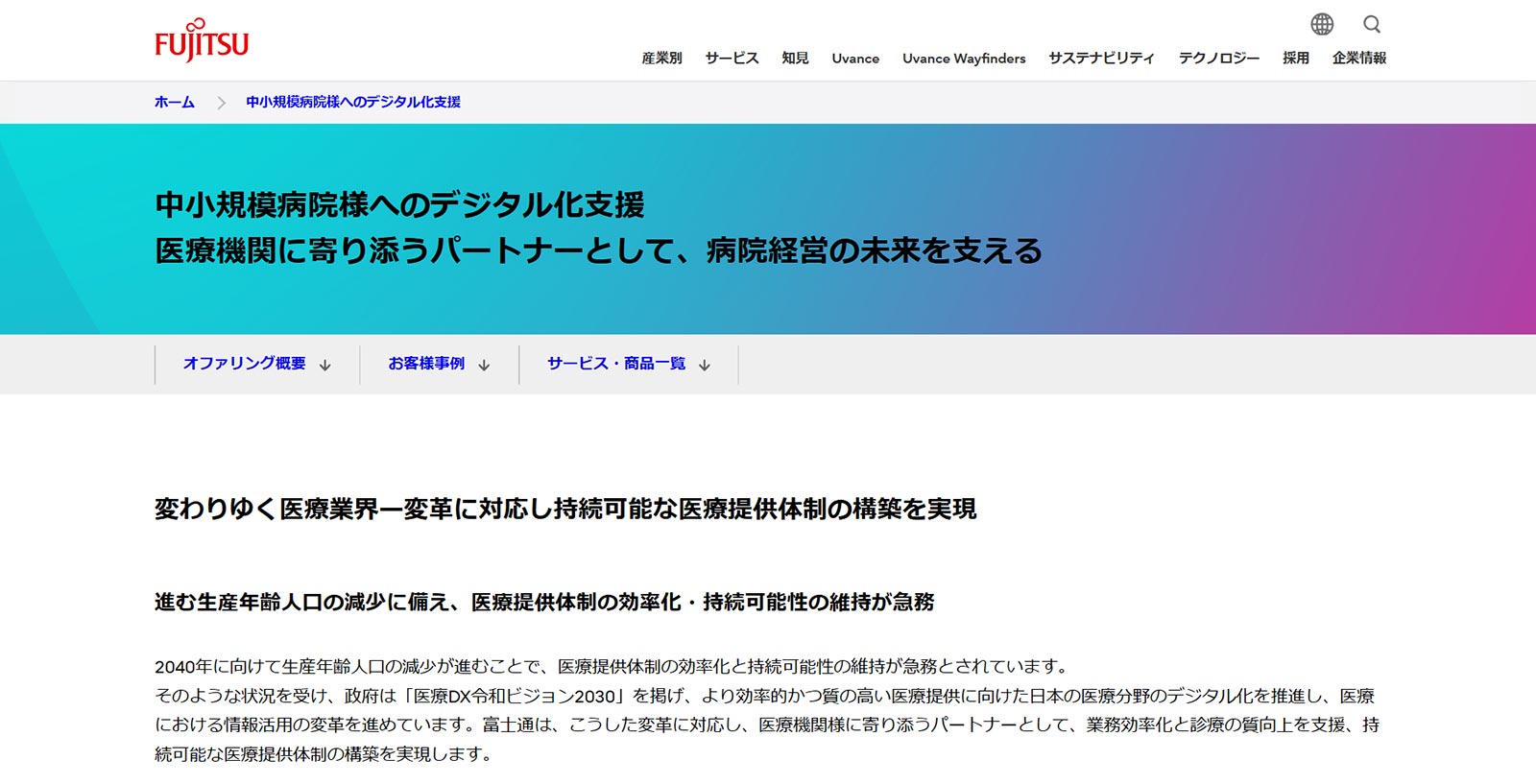Open the サービス menu

point(732,59)
